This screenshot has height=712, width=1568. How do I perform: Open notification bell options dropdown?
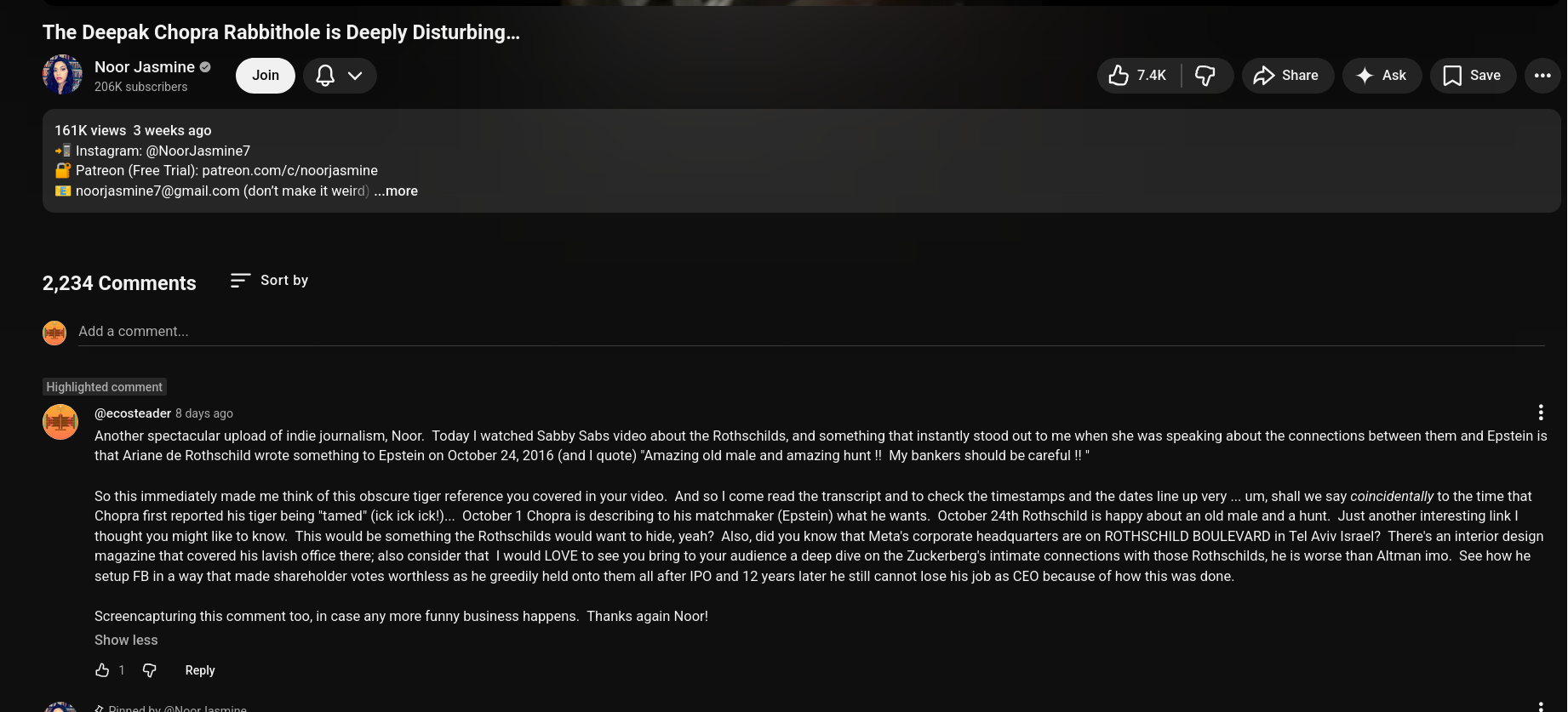[340, 76]
